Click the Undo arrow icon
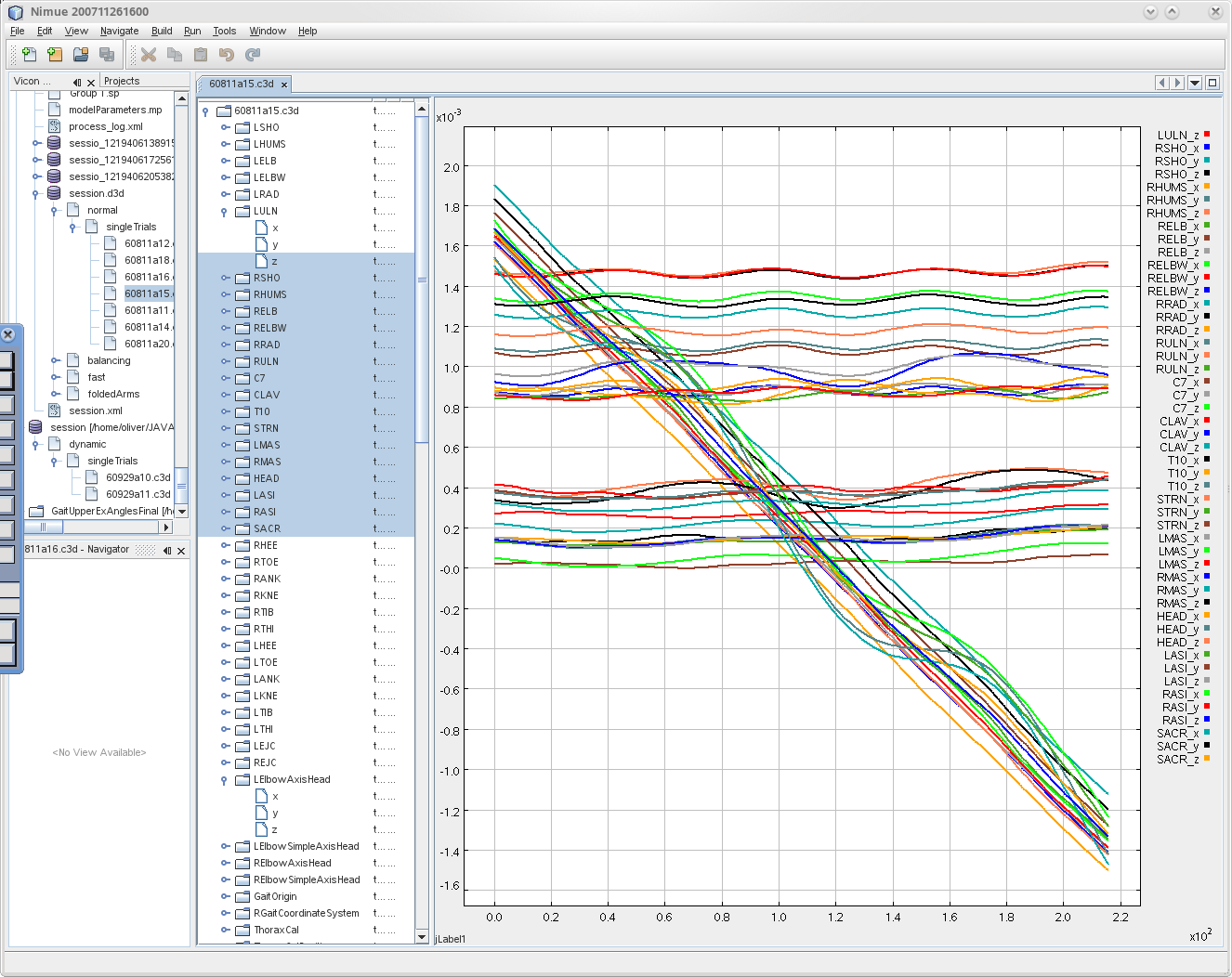Viewport: 1232px width, 977px height. click(226, 55)
